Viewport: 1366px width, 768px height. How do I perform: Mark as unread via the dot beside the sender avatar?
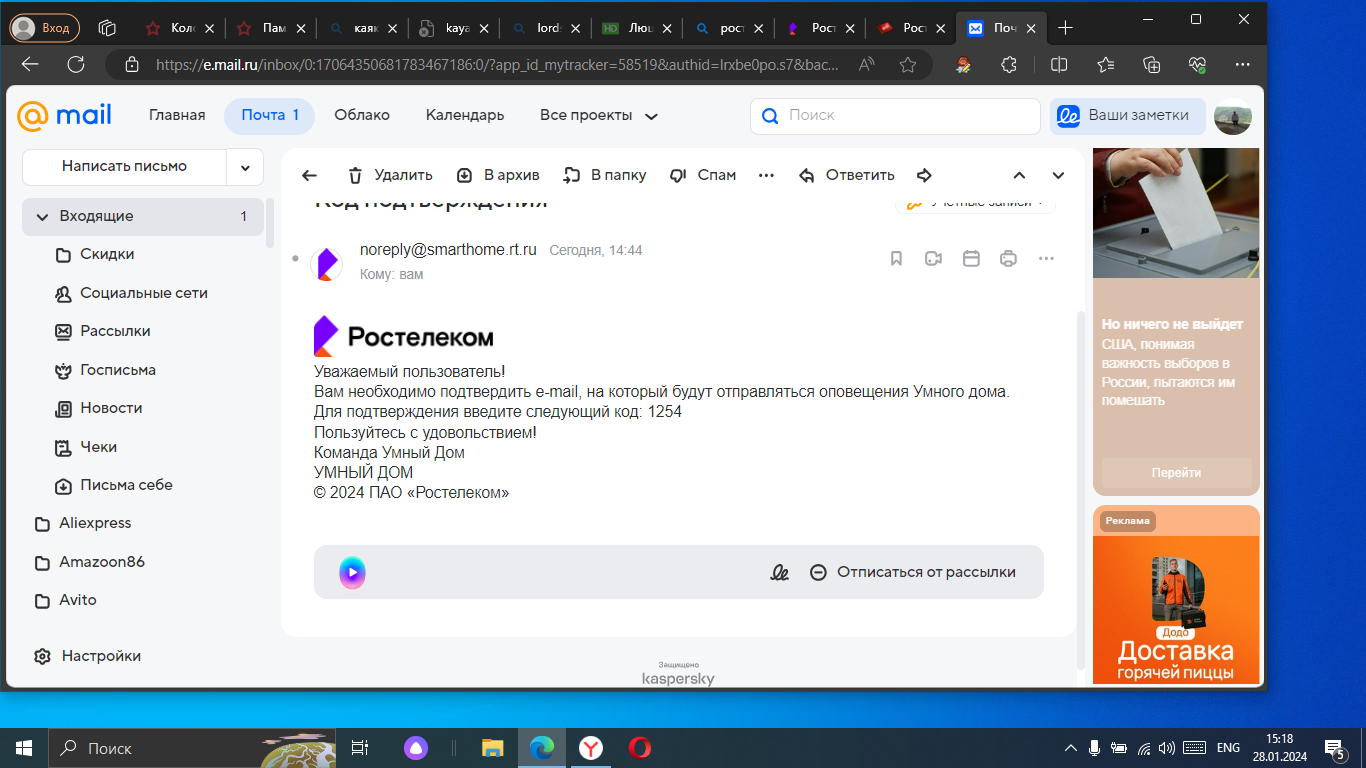point(295,258)
